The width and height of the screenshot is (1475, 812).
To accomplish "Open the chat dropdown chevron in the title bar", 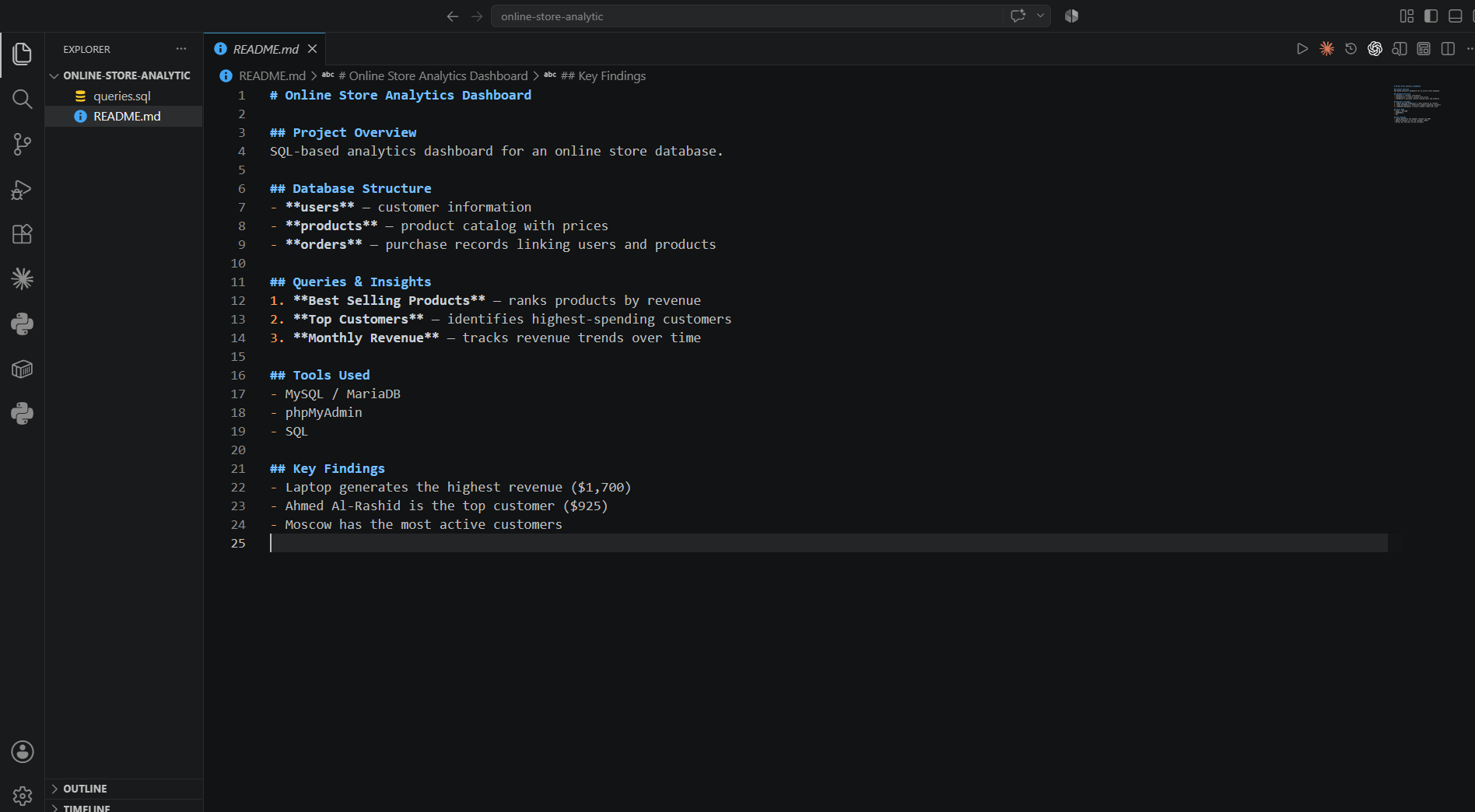I will pos(1040,16).
